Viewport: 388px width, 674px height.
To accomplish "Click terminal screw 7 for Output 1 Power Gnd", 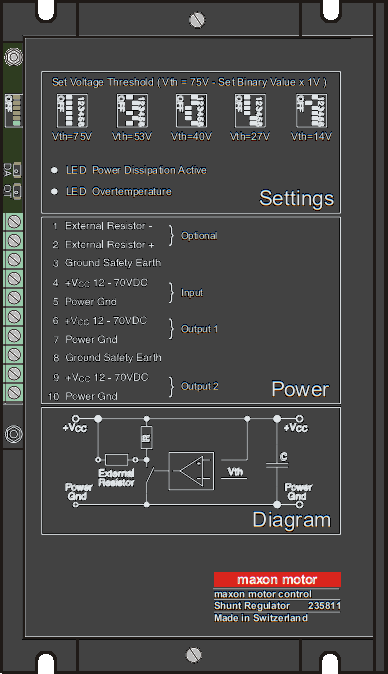I will coord(14,335).
